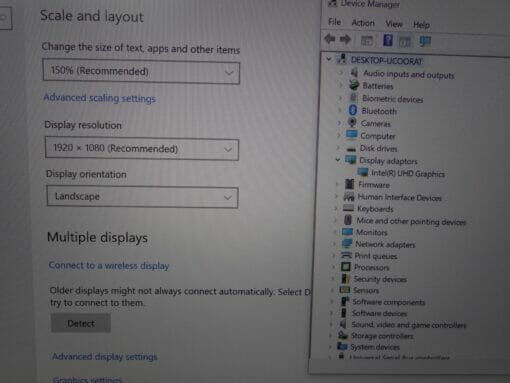Select the Print queues label
The height and width of the screenshot is (383, 510).
point(376,256)
